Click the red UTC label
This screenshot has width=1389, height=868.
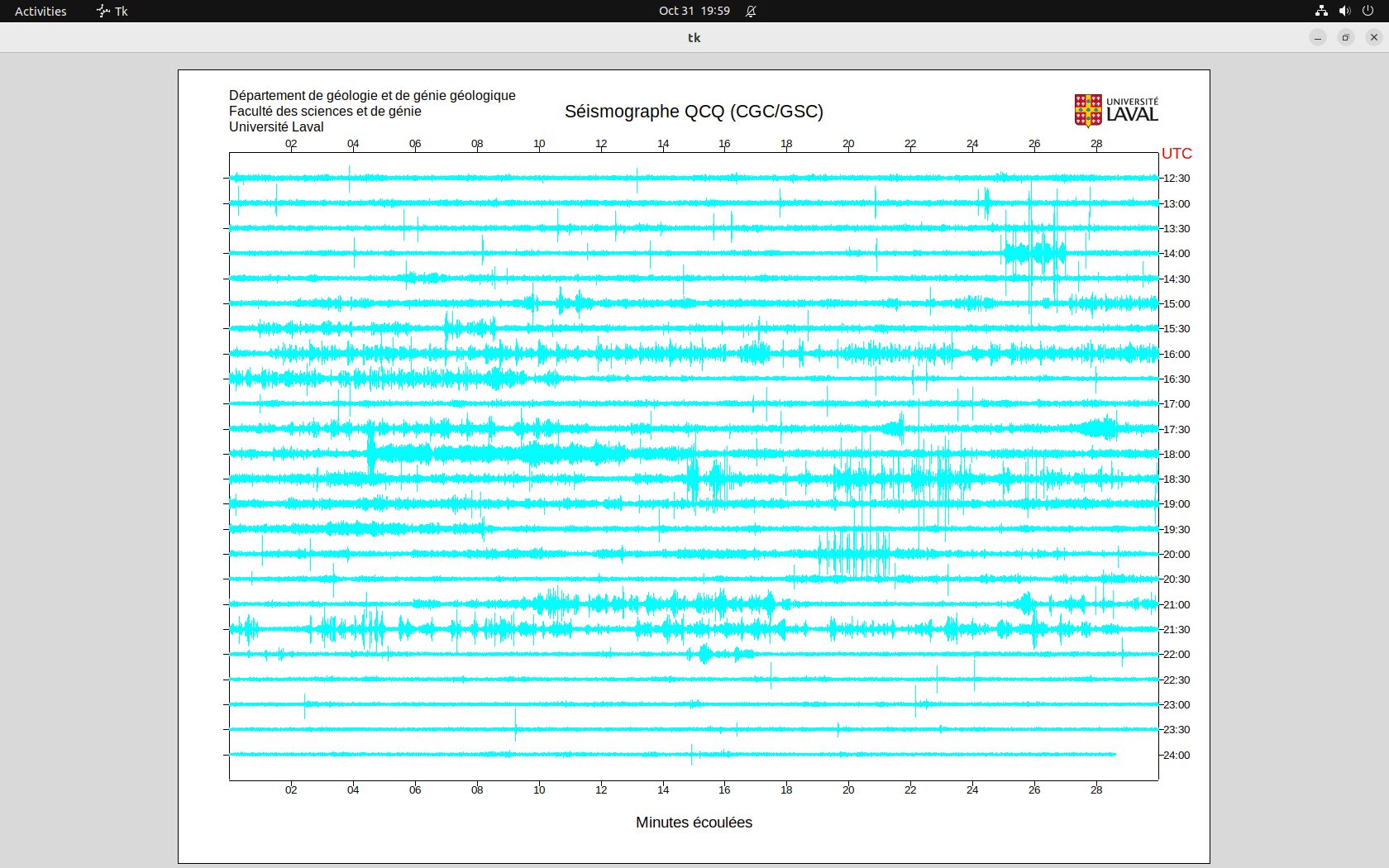click(x=1177, y=154)
